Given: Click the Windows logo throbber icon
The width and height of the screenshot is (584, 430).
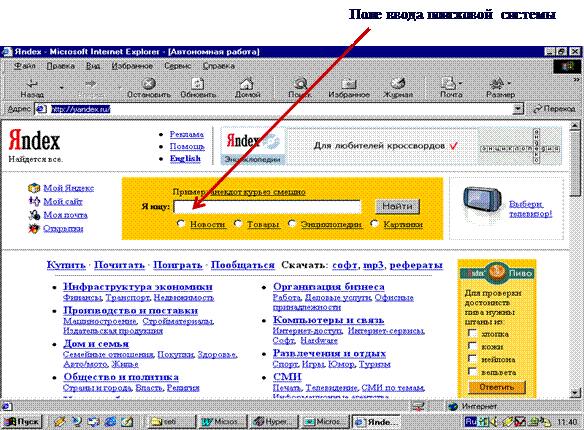Looking at the screenshot, I should pos(567,67).
